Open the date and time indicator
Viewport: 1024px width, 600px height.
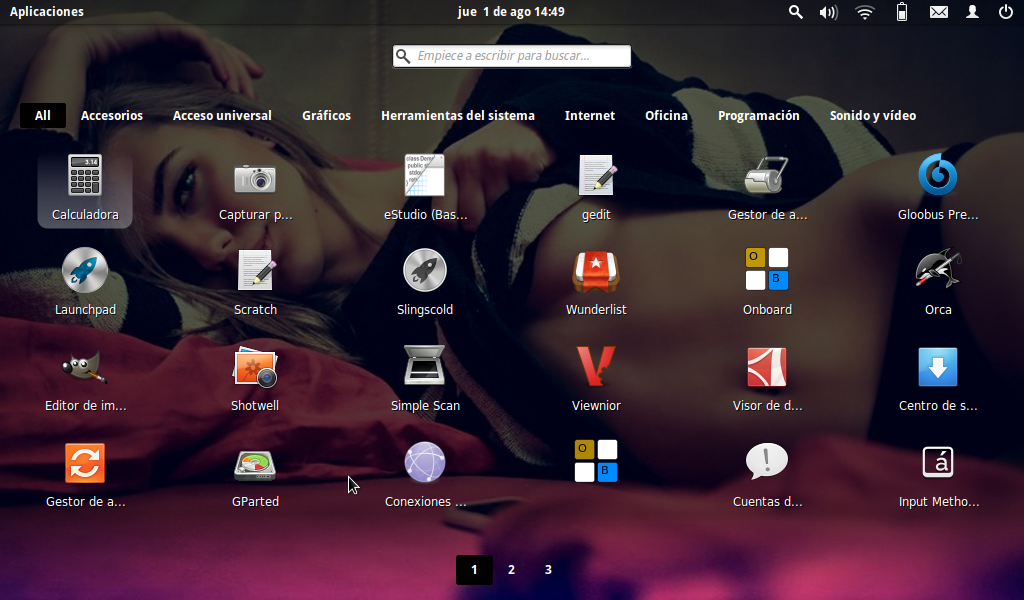511,12
